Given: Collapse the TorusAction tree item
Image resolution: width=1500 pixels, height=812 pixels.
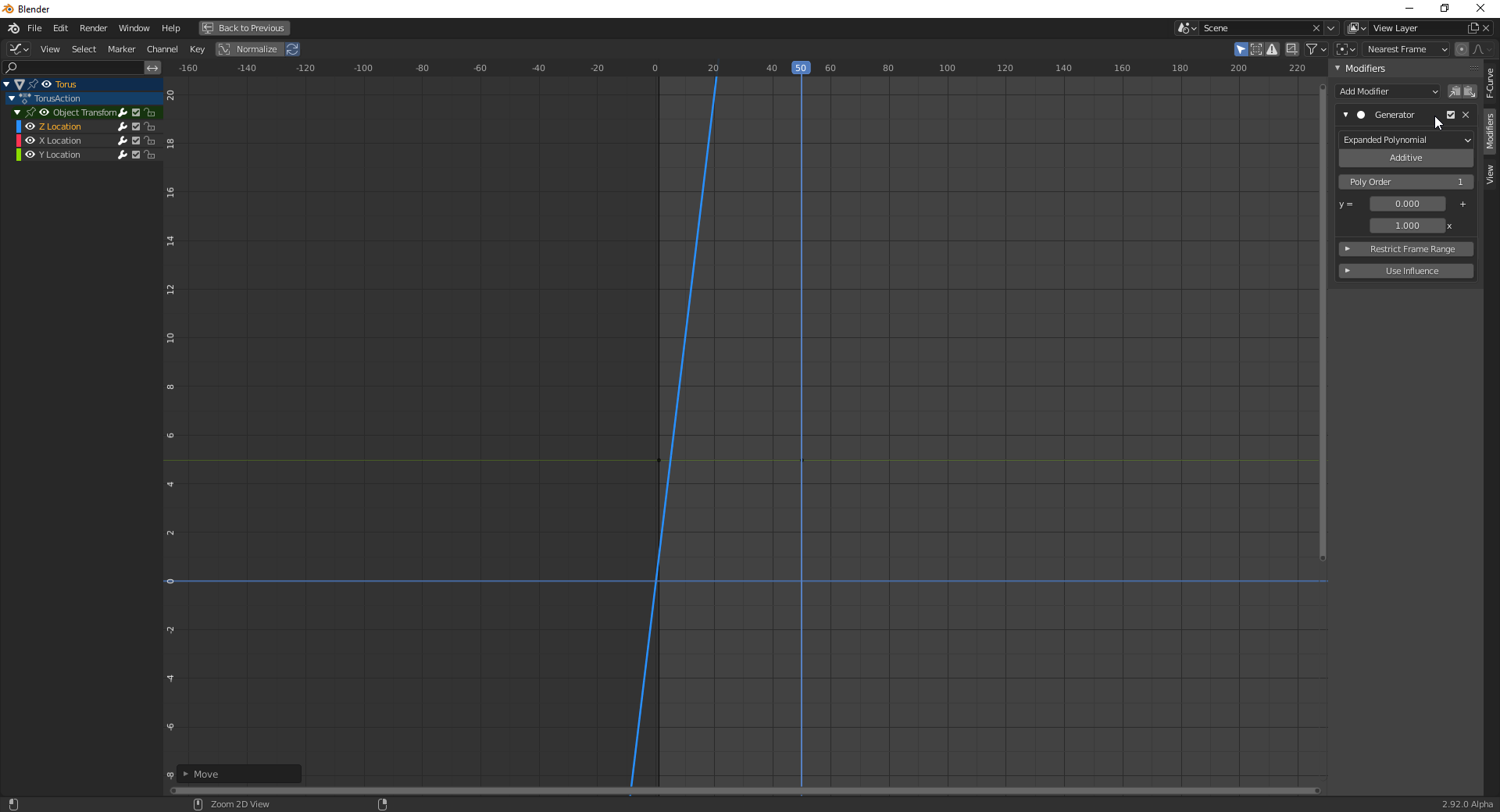Looking at the screenshot, I should (12, 98).
